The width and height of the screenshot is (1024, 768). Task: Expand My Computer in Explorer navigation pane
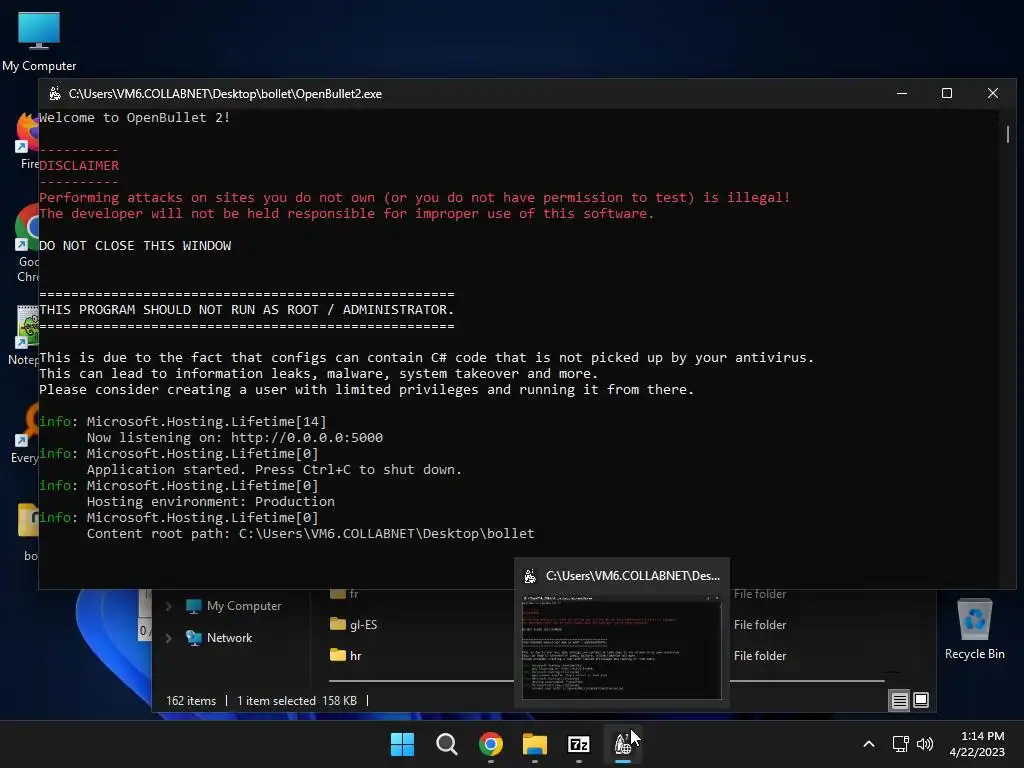pos(168,606)
